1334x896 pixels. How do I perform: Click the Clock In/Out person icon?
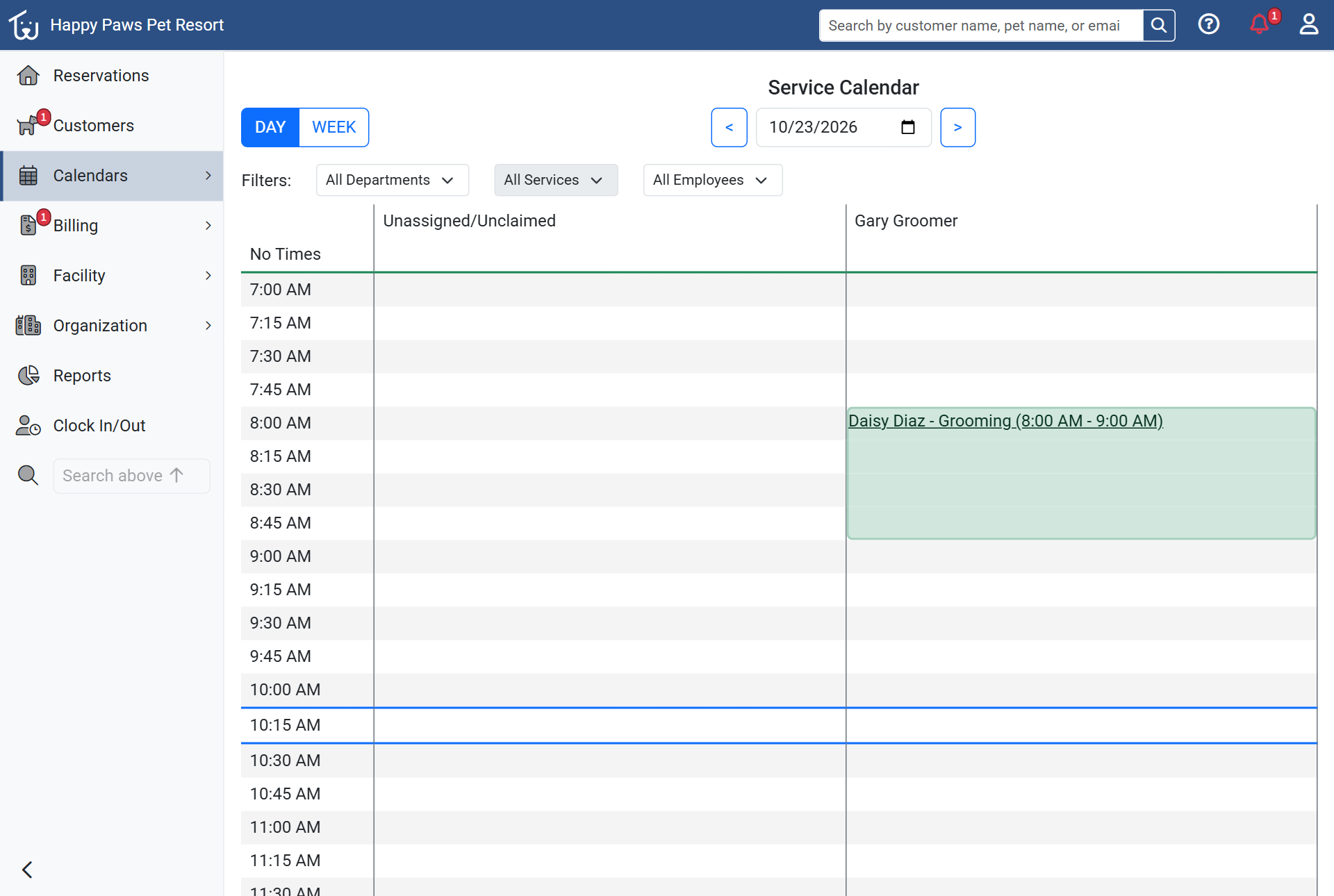click(28, 426)
